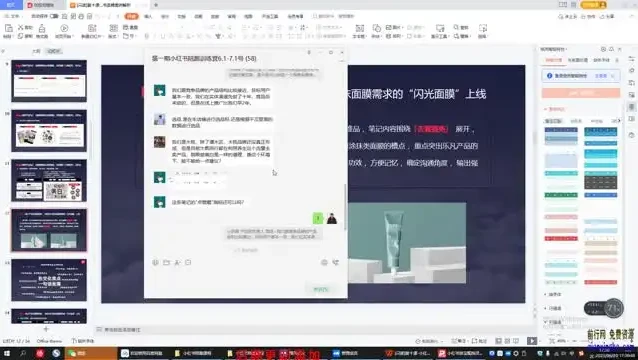The height and width of the screenshot is (360, 638).
Task: Click the Copy button in the ribbon
Action: 25,36
